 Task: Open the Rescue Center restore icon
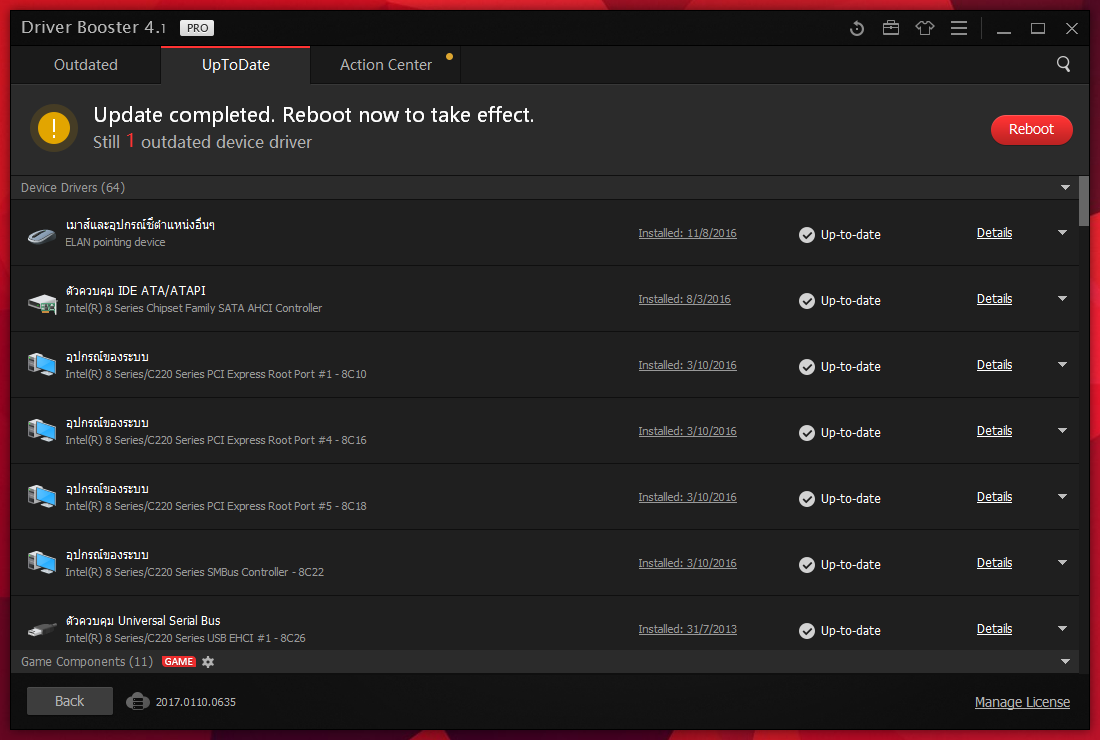coord(857,28)
